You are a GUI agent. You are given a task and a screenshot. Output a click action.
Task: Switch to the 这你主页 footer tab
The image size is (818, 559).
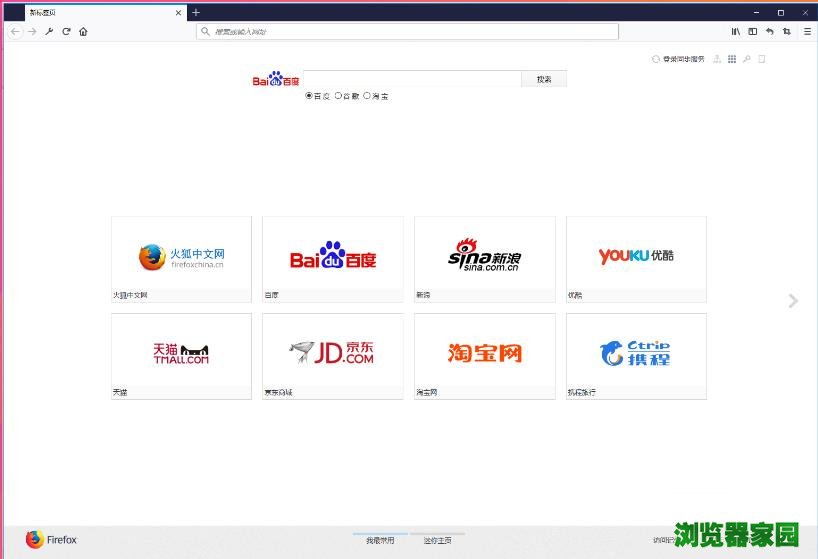pyautogui.click(x=437, y=540)
